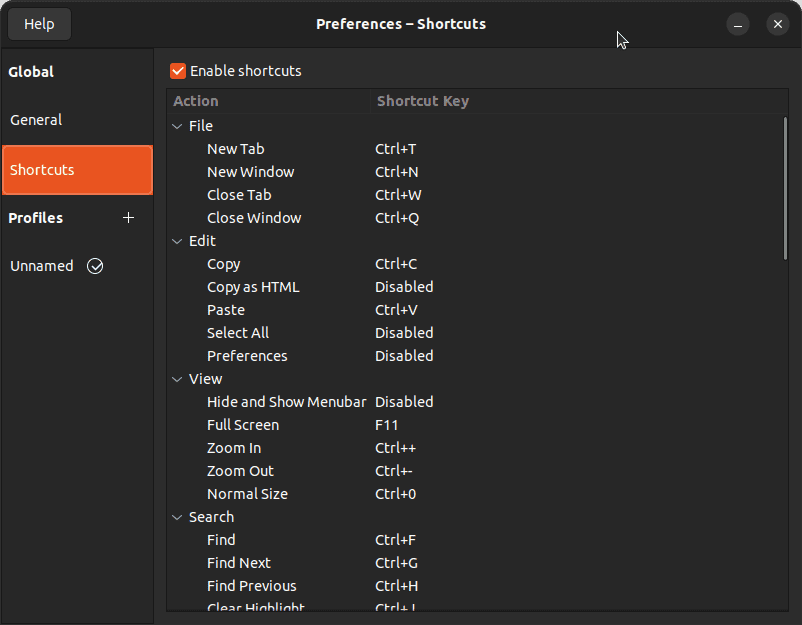
Task: Click the Action column header
Action: [269, 101]
